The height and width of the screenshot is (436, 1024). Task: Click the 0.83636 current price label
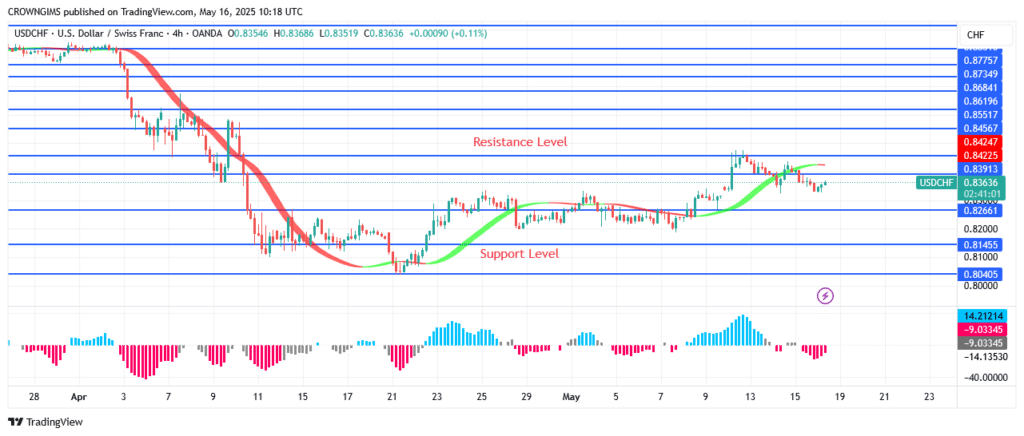pyautogui.click(x=982, y=183)
